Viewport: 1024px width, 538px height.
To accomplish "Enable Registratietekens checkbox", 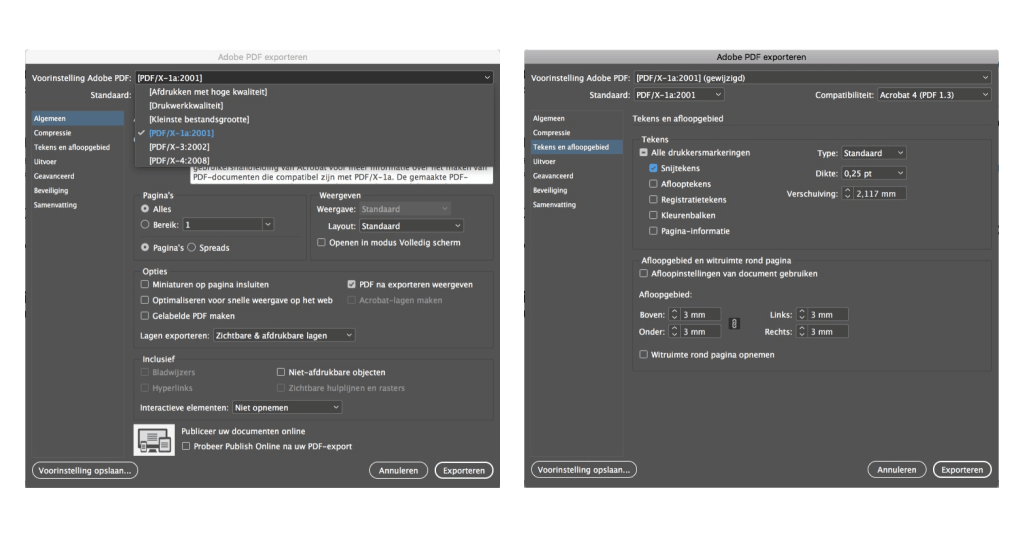I will [x=653, y=200].
